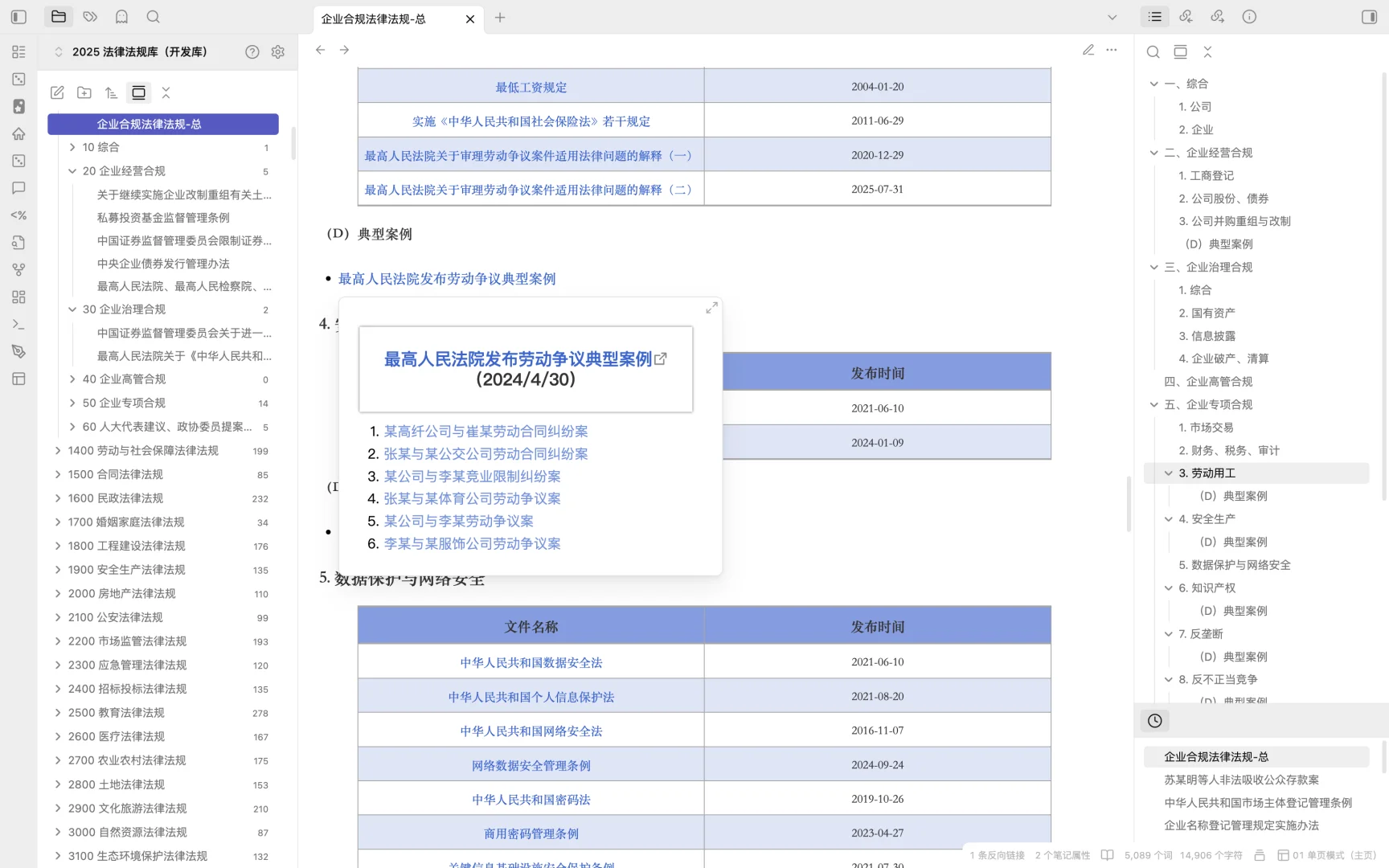Image resolution: width=1389 pixels, height=868 pixels.
Task: Expand the 10 综合 section
Action: pyautogui.click(x=72, y=148)
